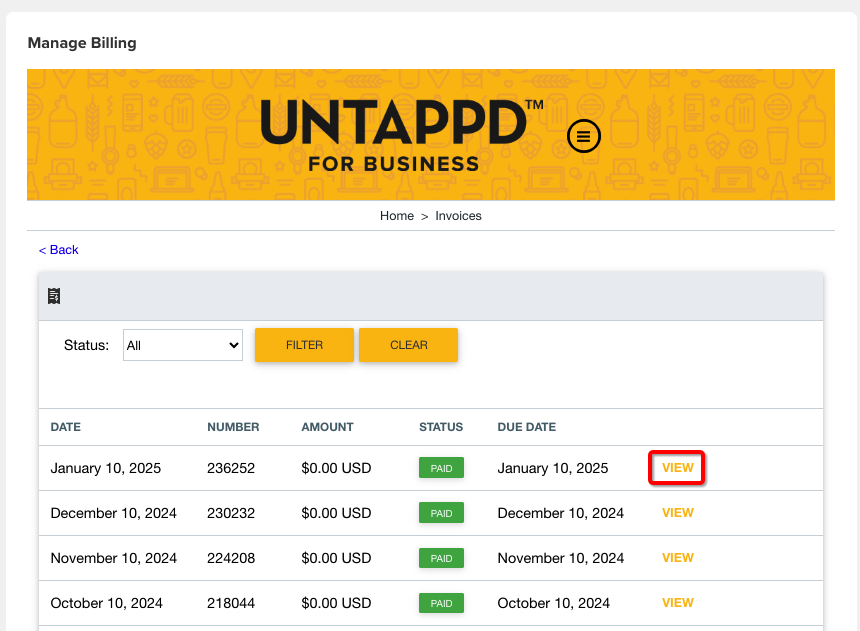Screen dimensions: 860x631
Task: Select Invoices in breadcrumb
Action: [459, 216]
